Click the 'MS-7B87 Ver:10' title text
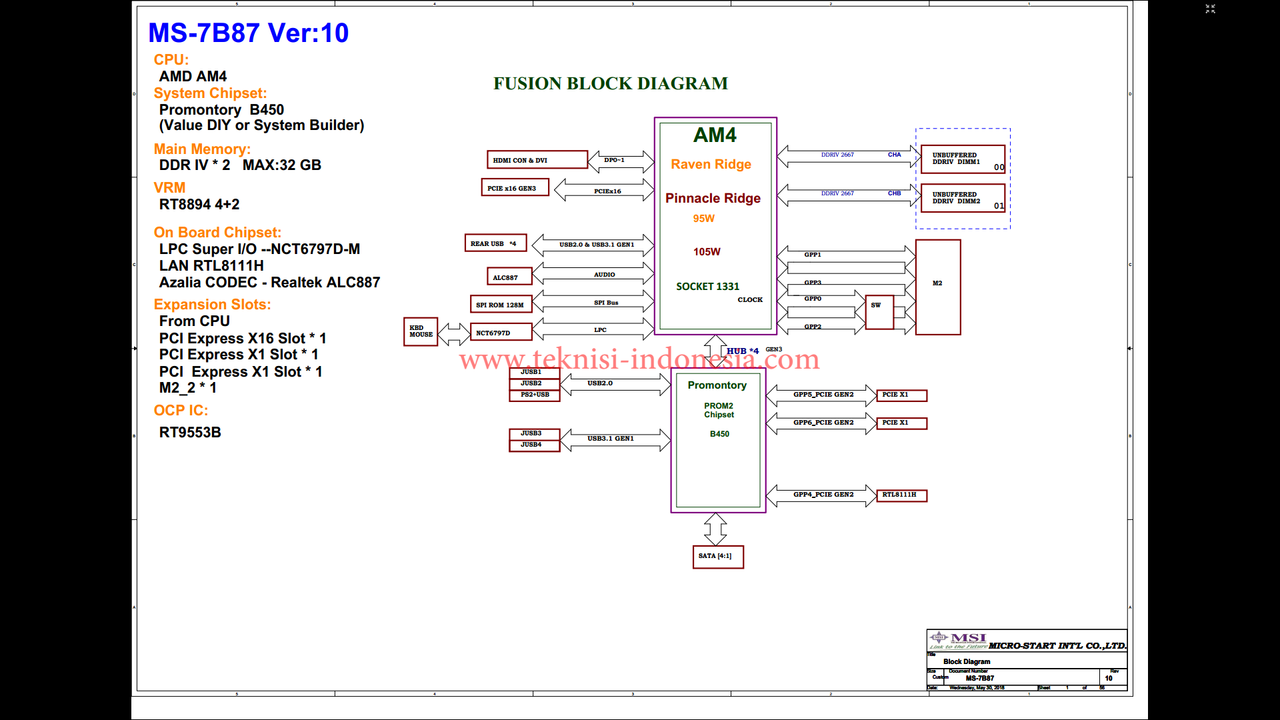 pyautogui.click(x=248, y=32)
